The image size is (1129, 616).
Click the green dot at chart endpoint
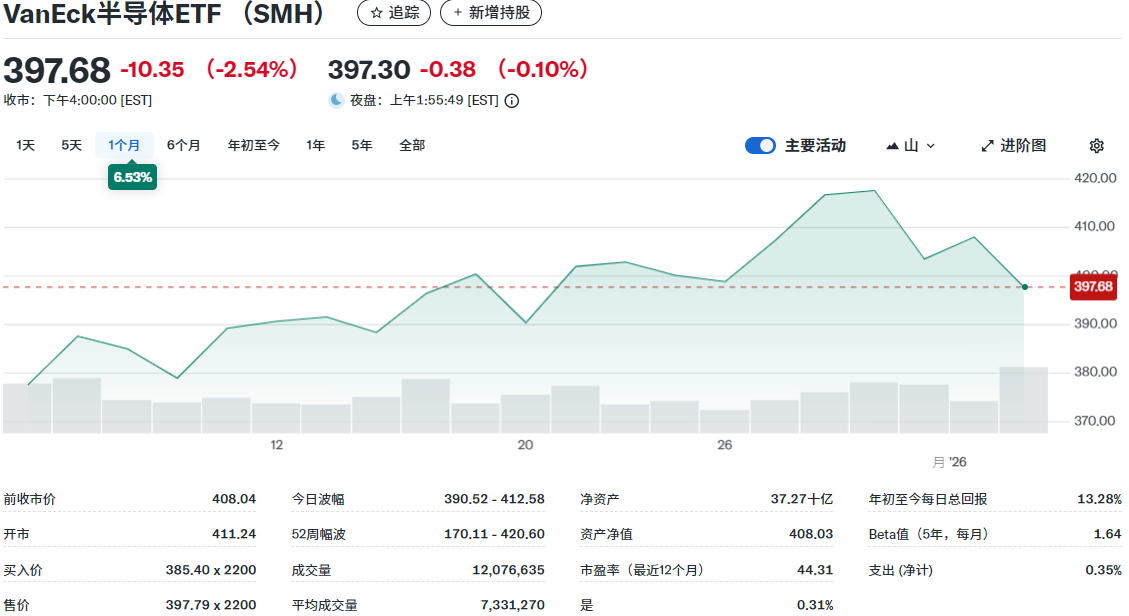(x=1024, y=286)
